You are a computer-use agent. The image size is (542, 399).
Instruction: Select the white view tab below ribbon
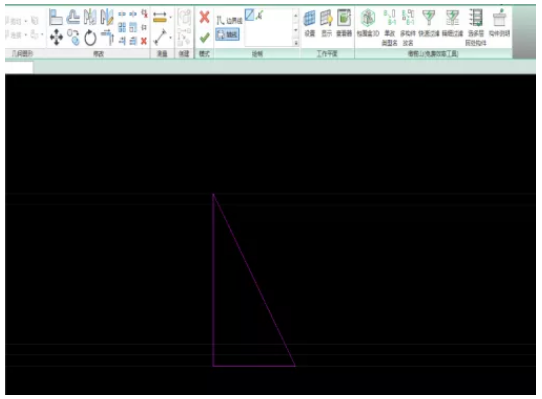click(x=19, y=68)
